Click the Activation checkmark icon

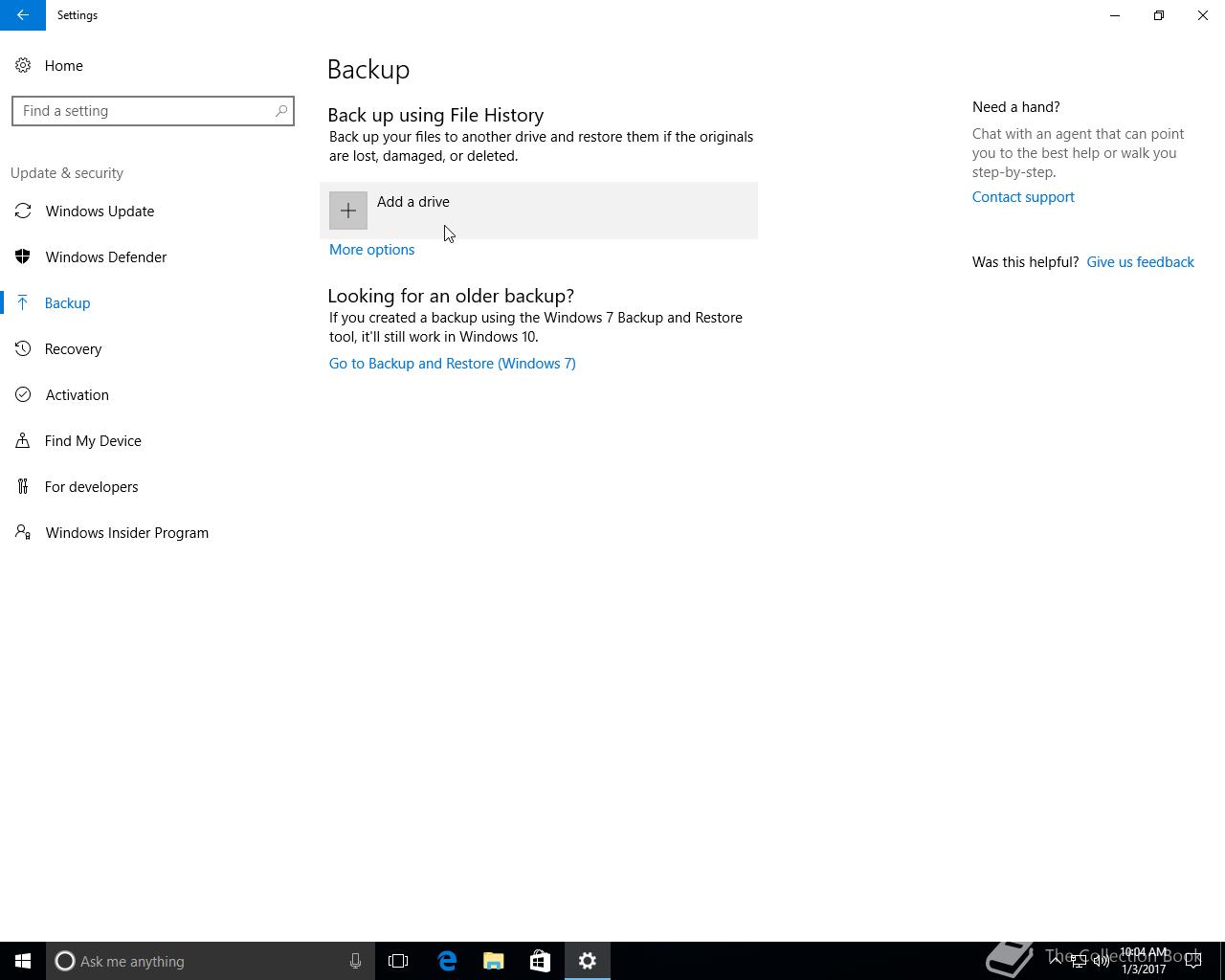click(x=23, y=395)
